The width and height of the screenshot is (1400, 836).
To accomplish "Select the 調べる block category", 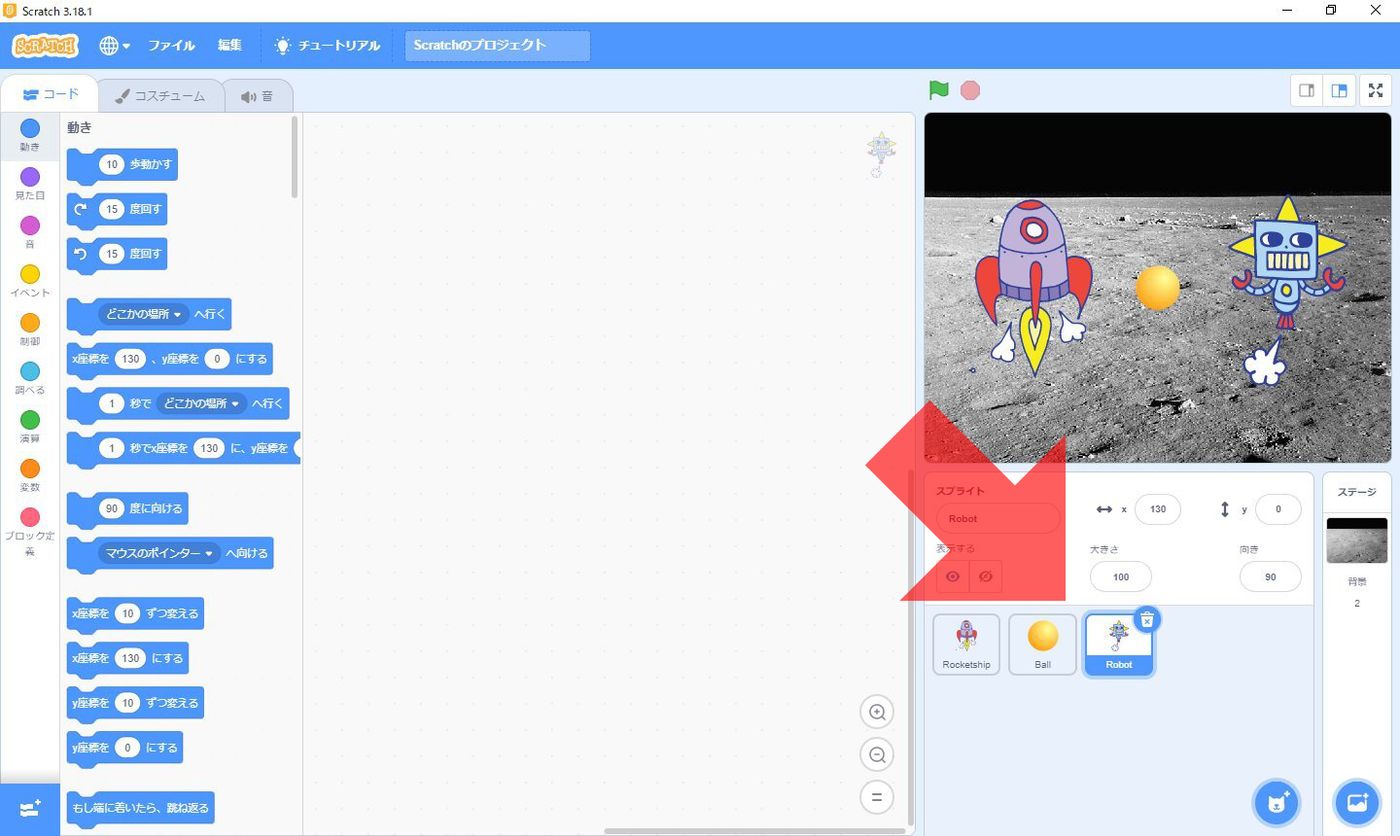I will pos(30,378).
